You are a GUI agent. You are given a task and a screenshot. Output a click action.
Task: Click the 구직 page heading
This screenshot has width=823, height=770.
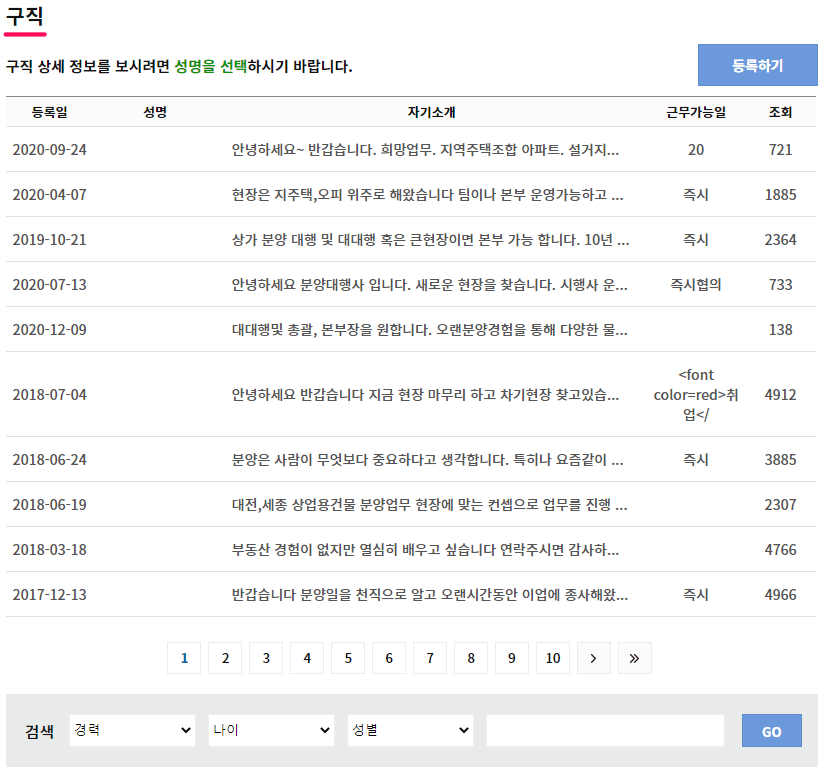(25, 16)
